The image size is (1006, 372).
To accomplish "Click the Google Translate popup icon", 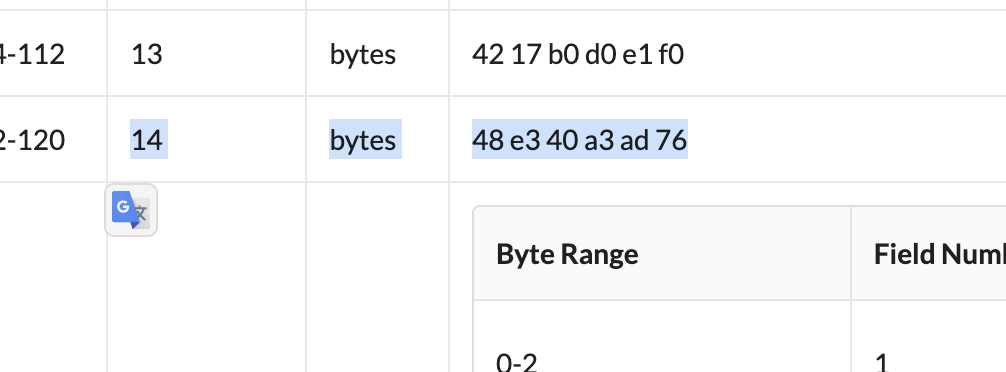I will pos(131,210).
